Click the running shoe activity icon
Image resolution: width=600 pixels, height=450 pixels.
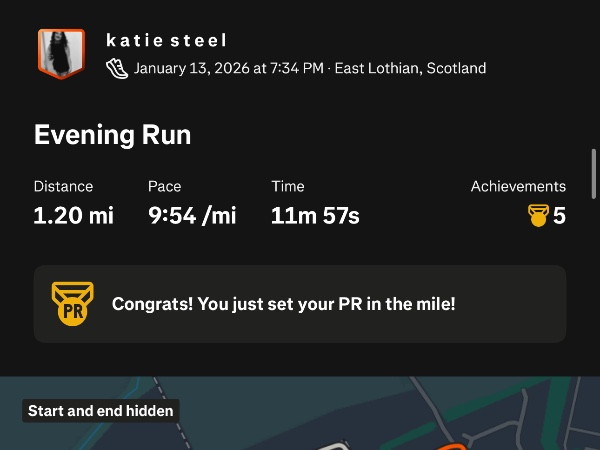117,68
